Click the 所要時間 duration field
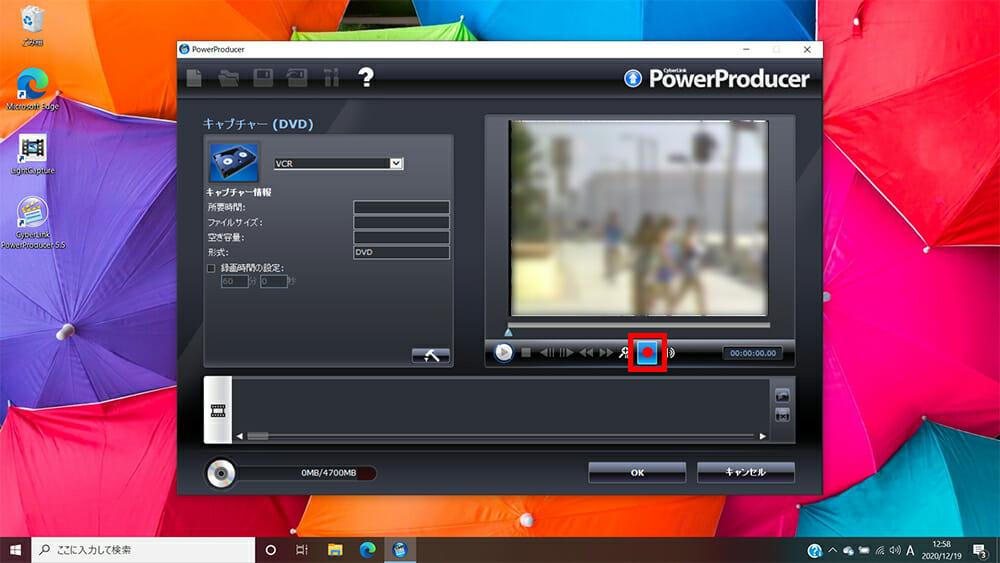 (401, 207)
